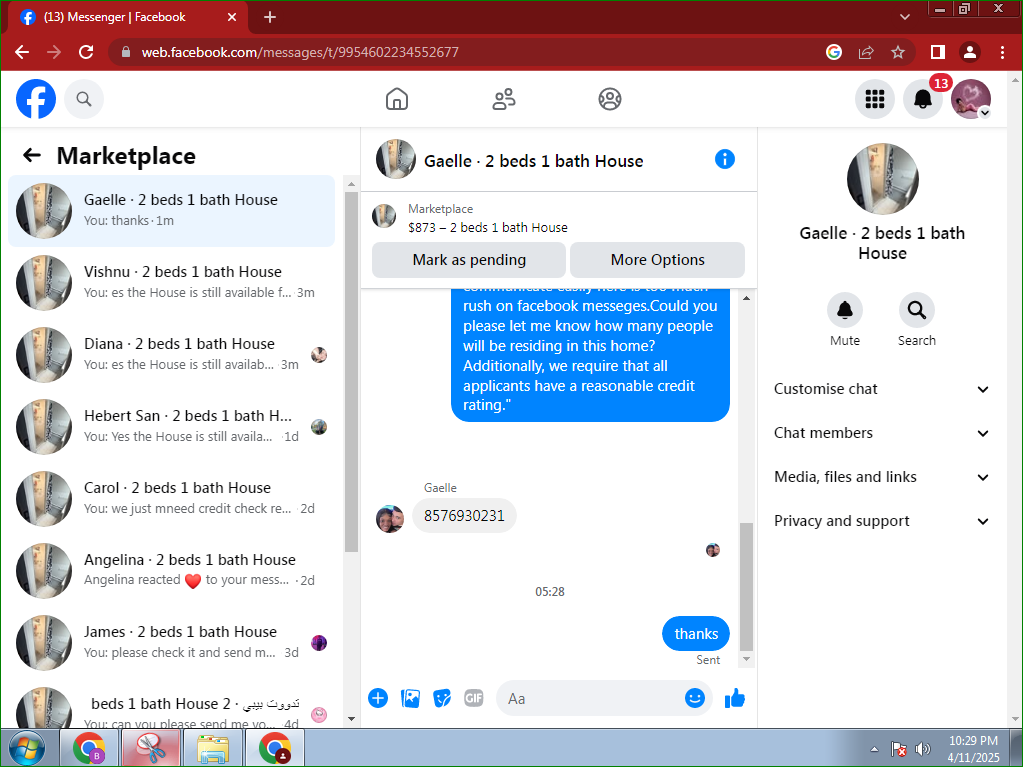The width and height of the screenshot is (1023, 767).
Task: Open the Gaelle conversation in list
Action: tap(172, 211)
